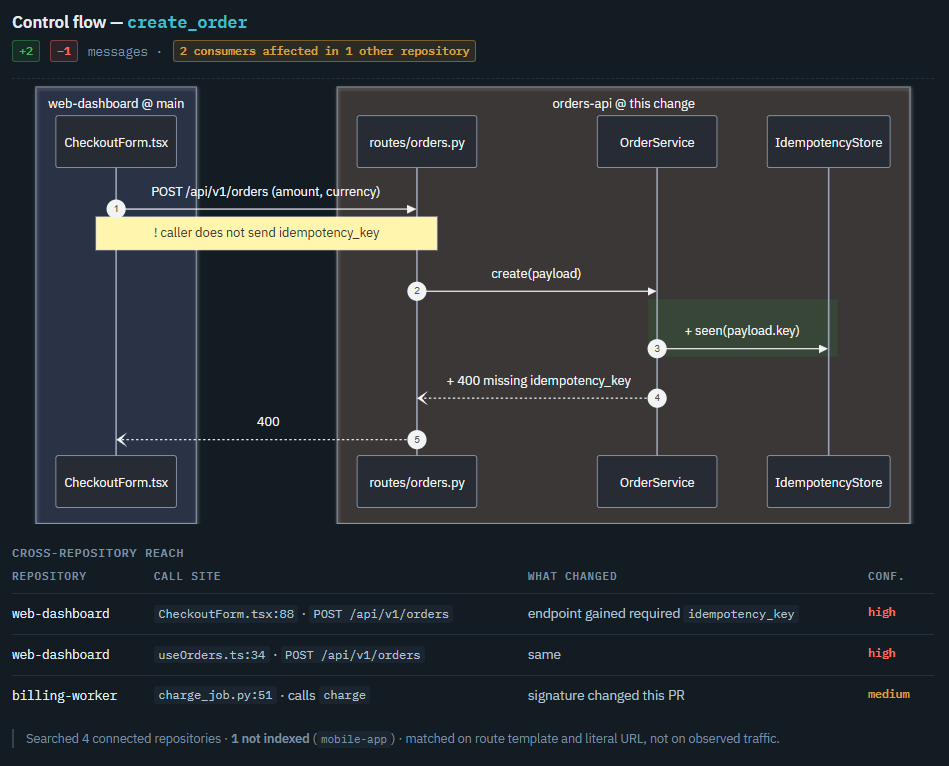Click web-dashboard cell in useOrders.ts row
The width and height of the screenshot is (949, 766).
tap(61, 655)
